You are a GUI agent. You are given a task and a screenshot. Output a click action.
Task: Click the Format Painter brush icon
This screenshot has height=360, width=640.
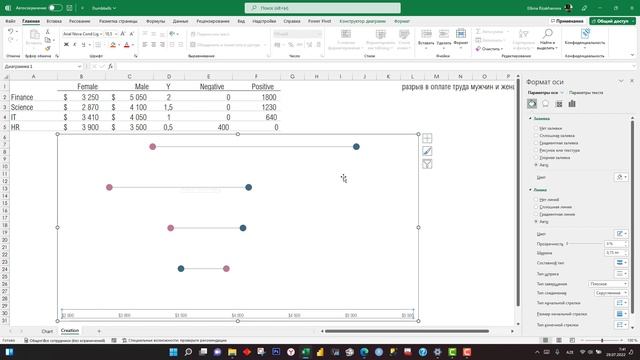(48, 49)
